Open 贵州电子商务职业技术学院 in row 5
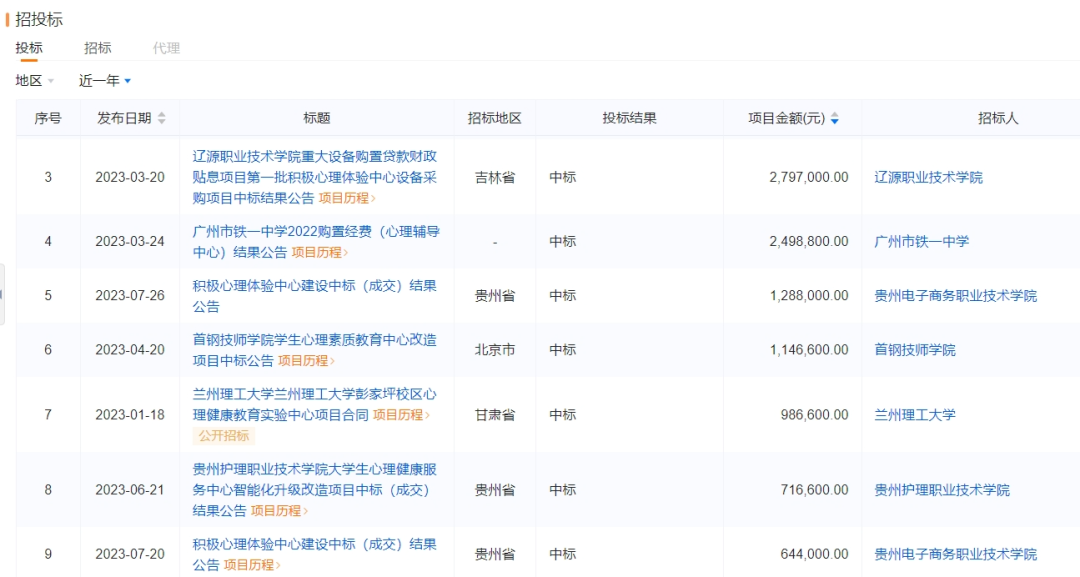Image resolution: width=1080 pixels, height=577 pixels. click(955, 296)
